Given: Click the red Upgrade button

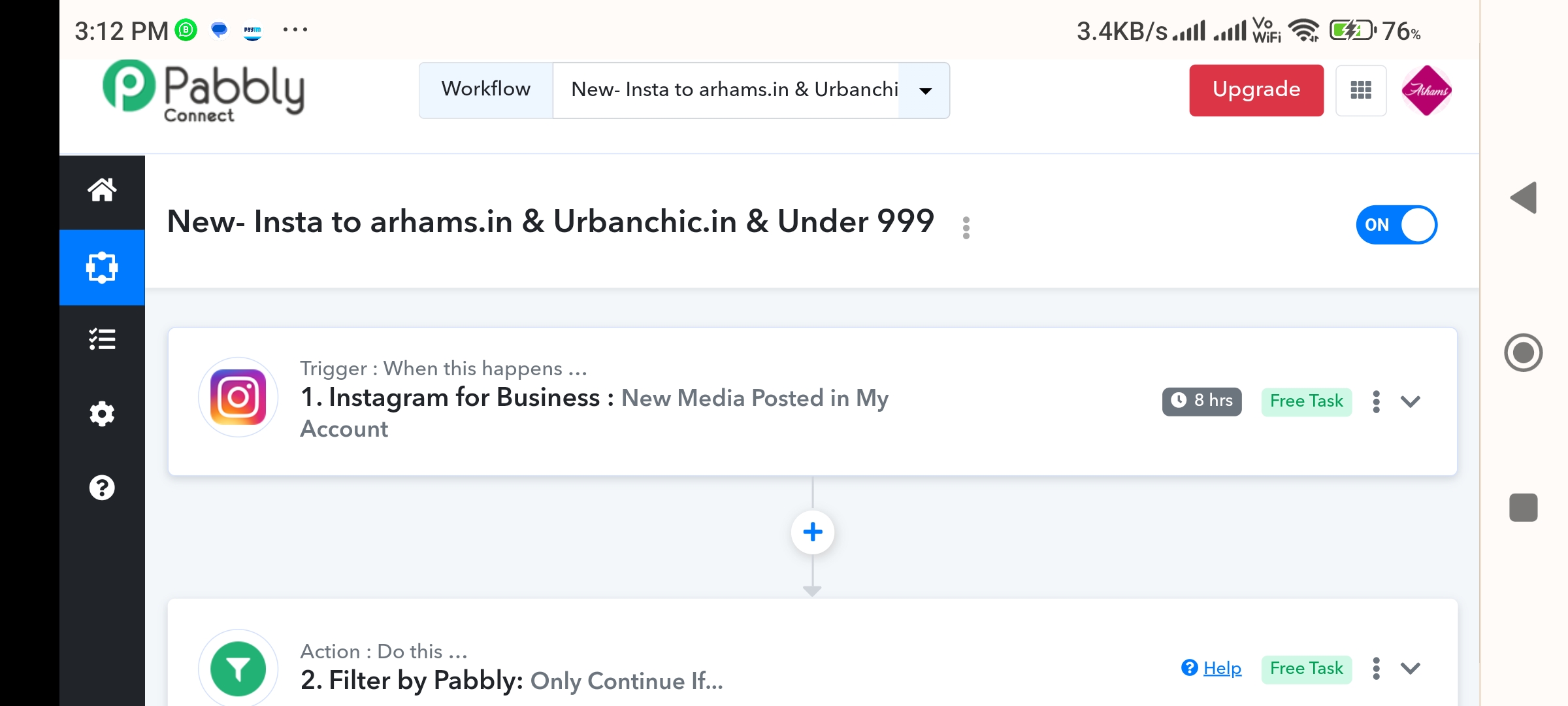Looking at the screenshot, I should [x=1256, y=90].
